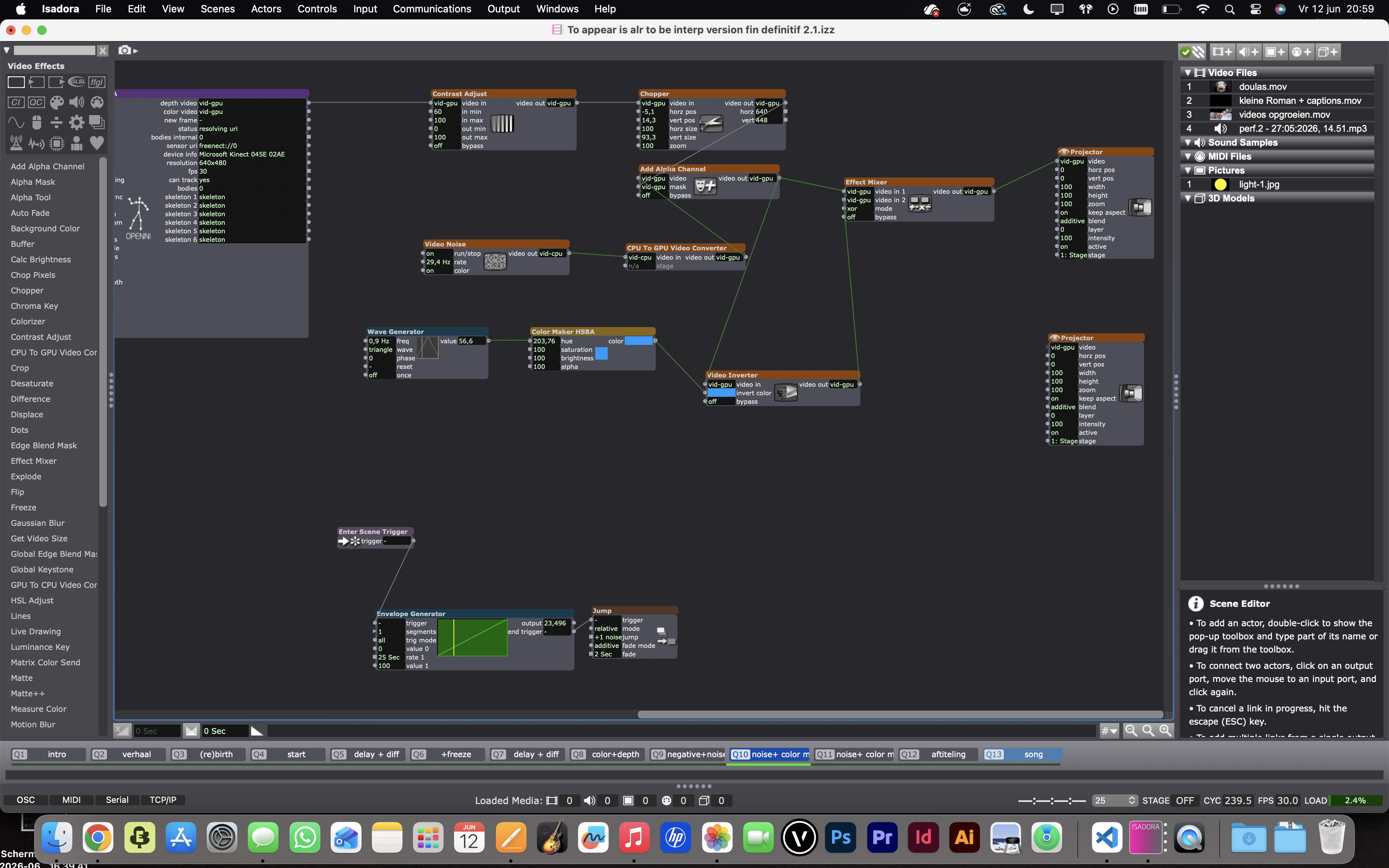Click the add sound file button

click(1248, 52)
